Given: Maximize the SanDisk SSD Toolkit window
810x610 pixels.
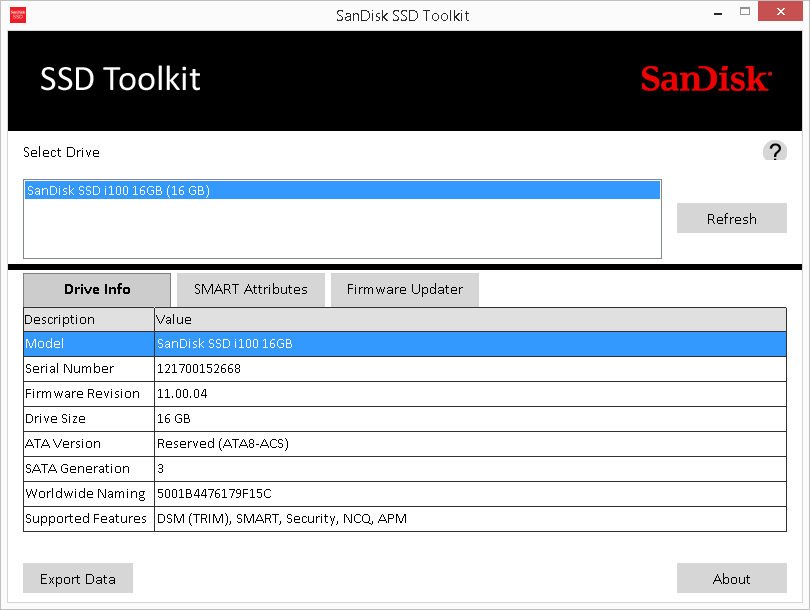Looking at the screenshot, I should coord(744,11).
